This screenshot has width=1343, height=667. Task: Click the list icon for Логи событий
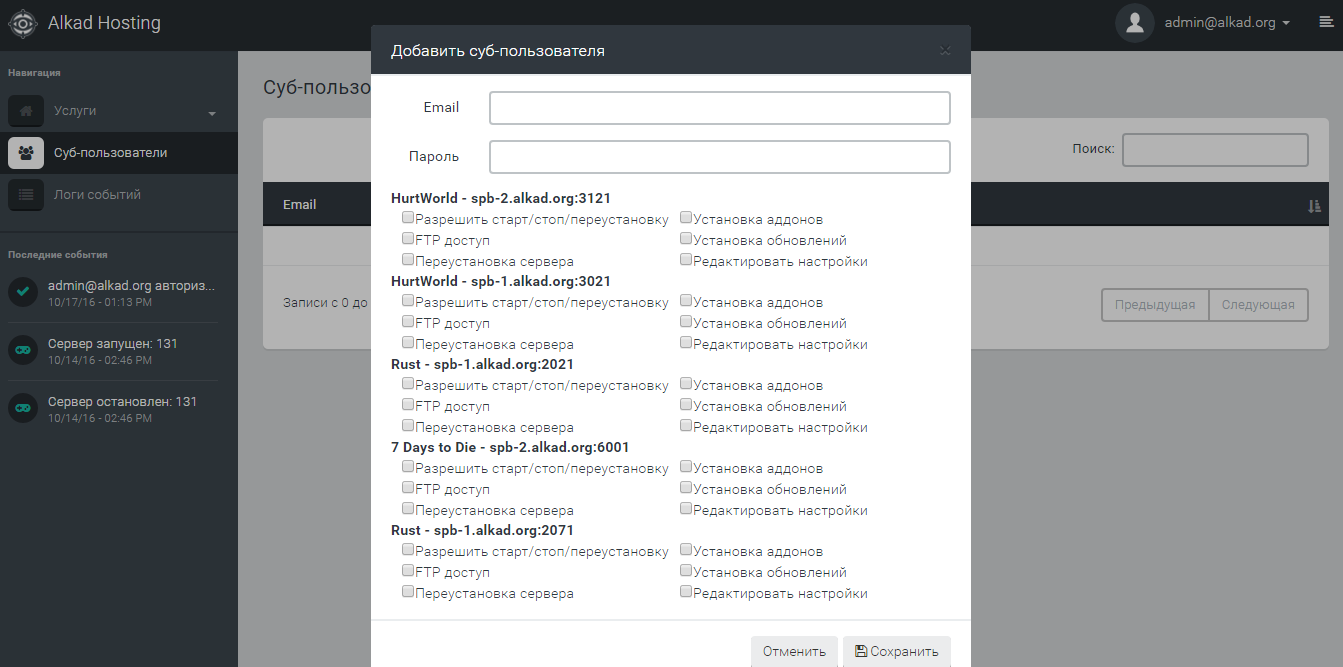(26, 195)
